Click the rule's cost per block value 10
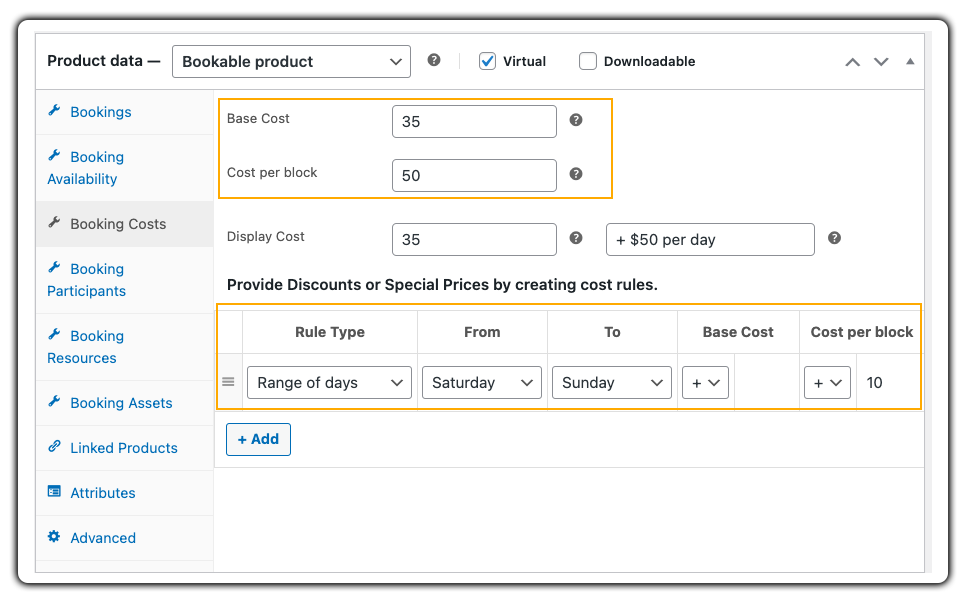This screenshot has height=600, width=966. click(x=888, y=383)
